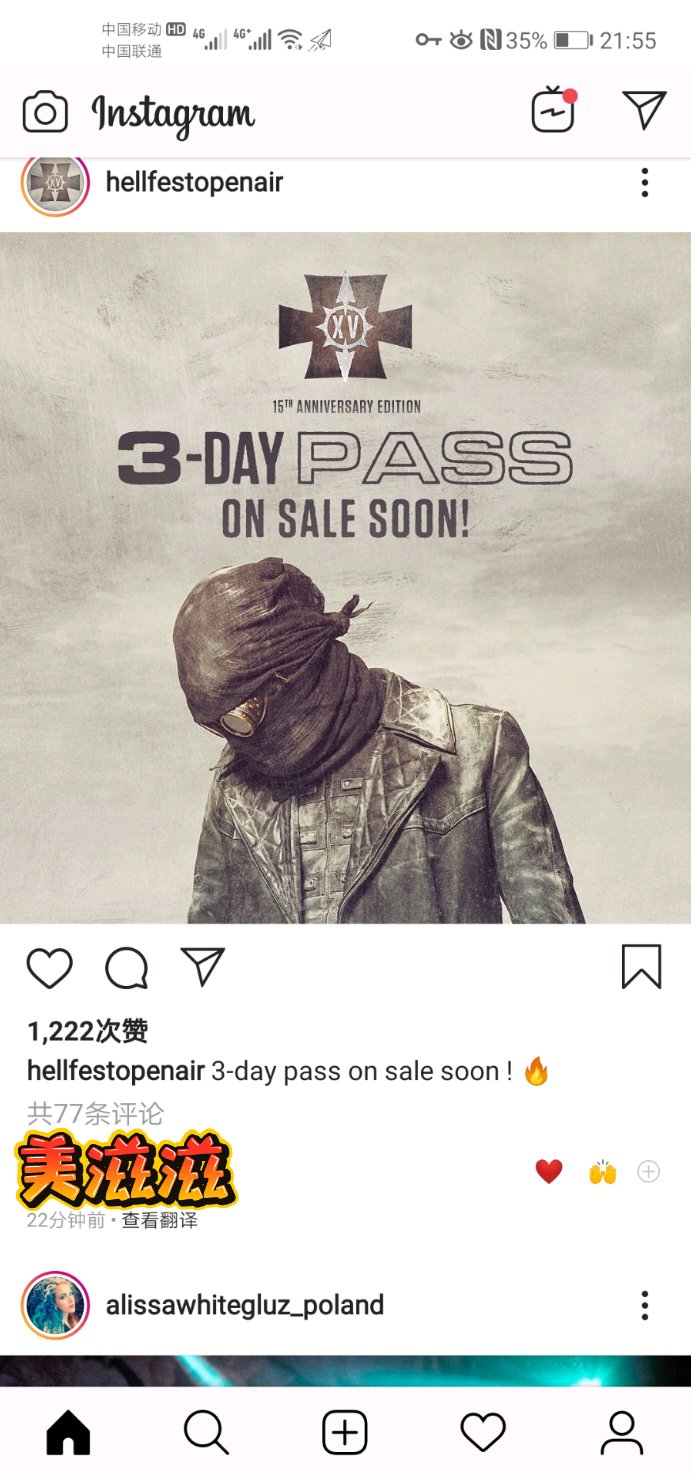The height and width of the screenshot is (1479, 691).
Task: Open IGTV from the top bar
Action: coord(554,110)
